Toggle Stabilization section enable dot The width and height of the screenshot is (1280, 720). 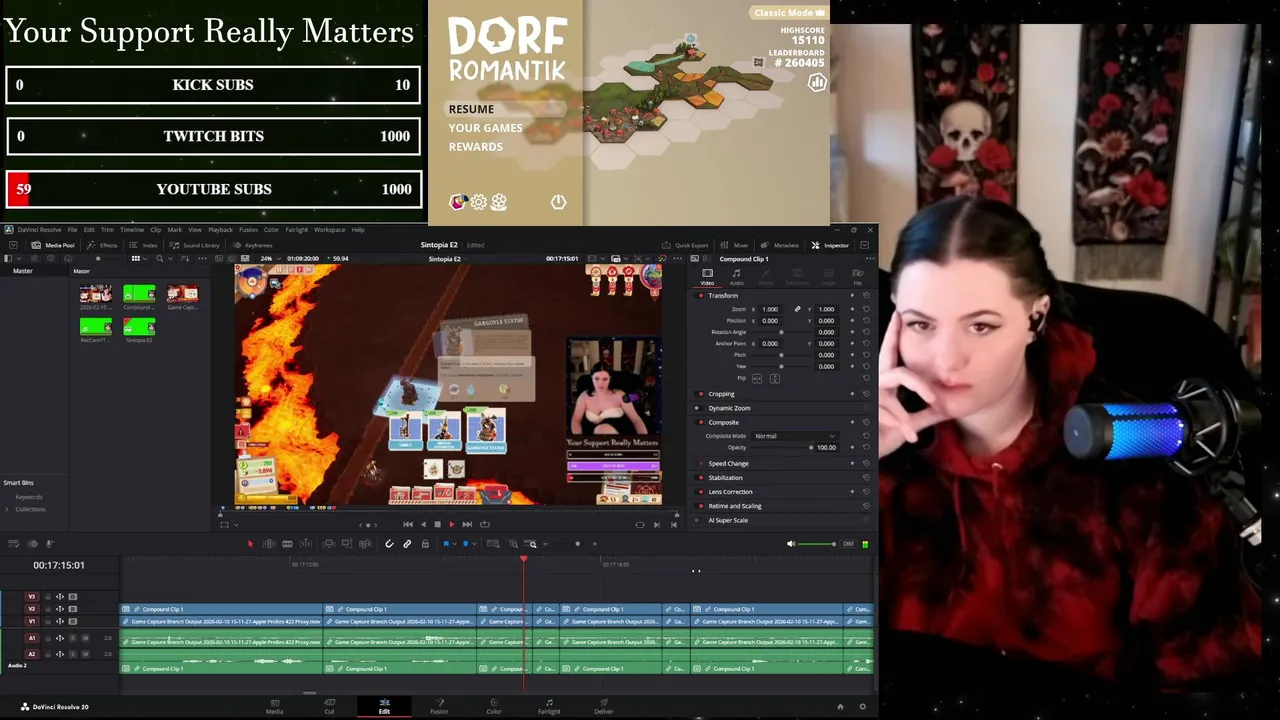[701, 478]
